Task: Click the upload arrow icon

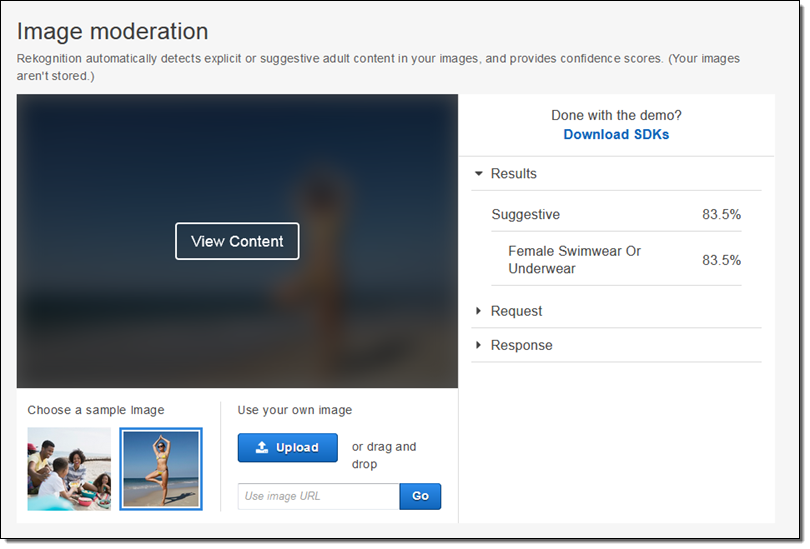Action: tap(262, 448)
